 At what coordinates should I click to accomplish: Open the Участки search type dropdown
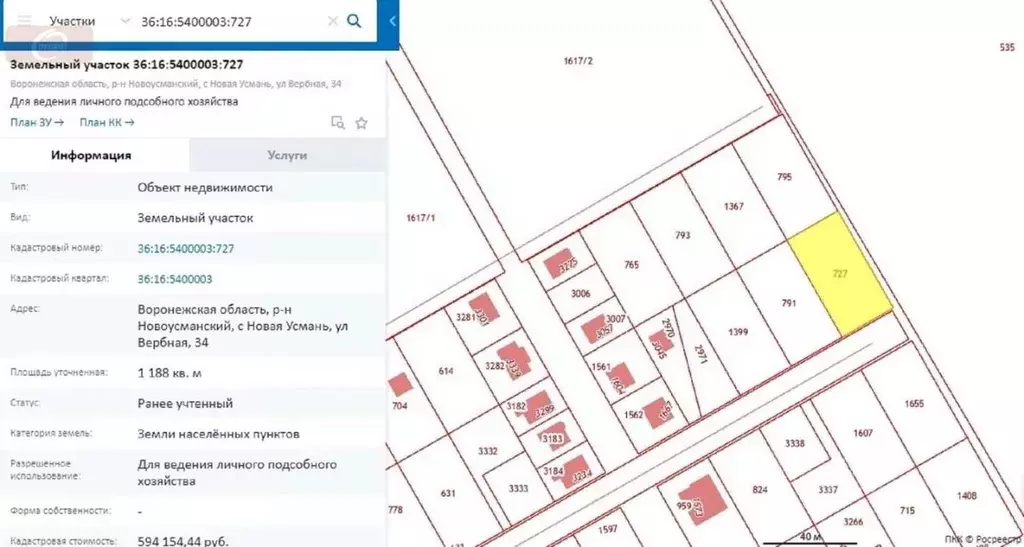123,20
